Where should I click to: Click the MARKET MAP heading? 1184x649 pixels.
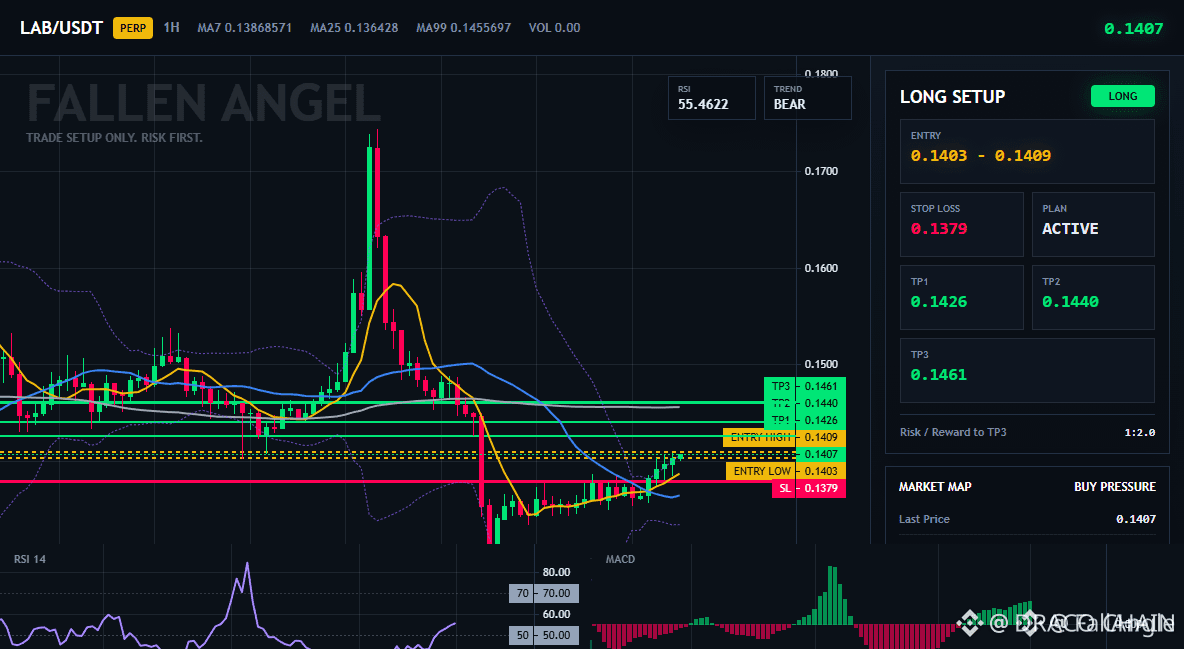tap(935, 487)
